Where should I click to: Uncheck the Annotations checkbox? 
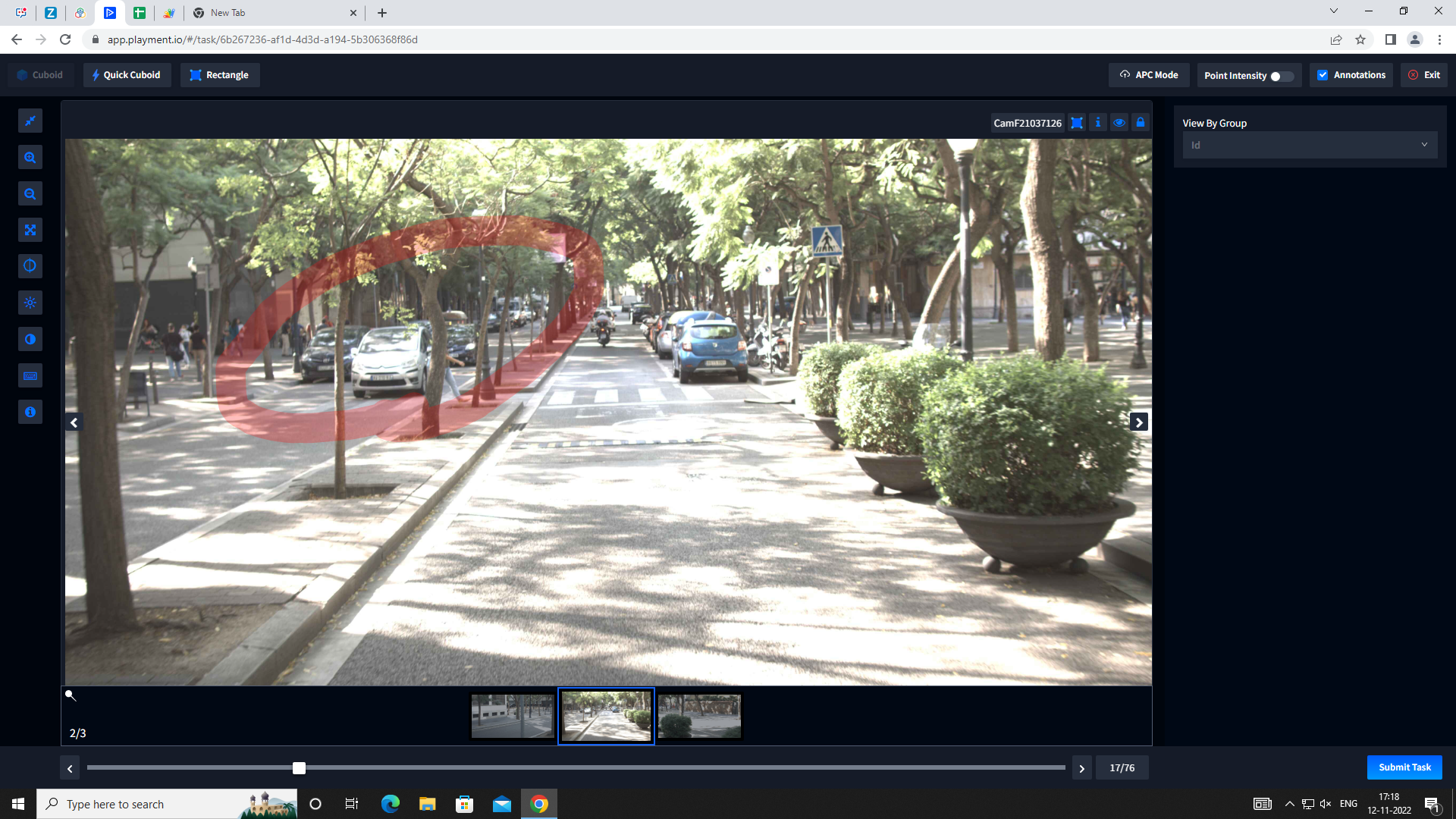point(1323,75)
